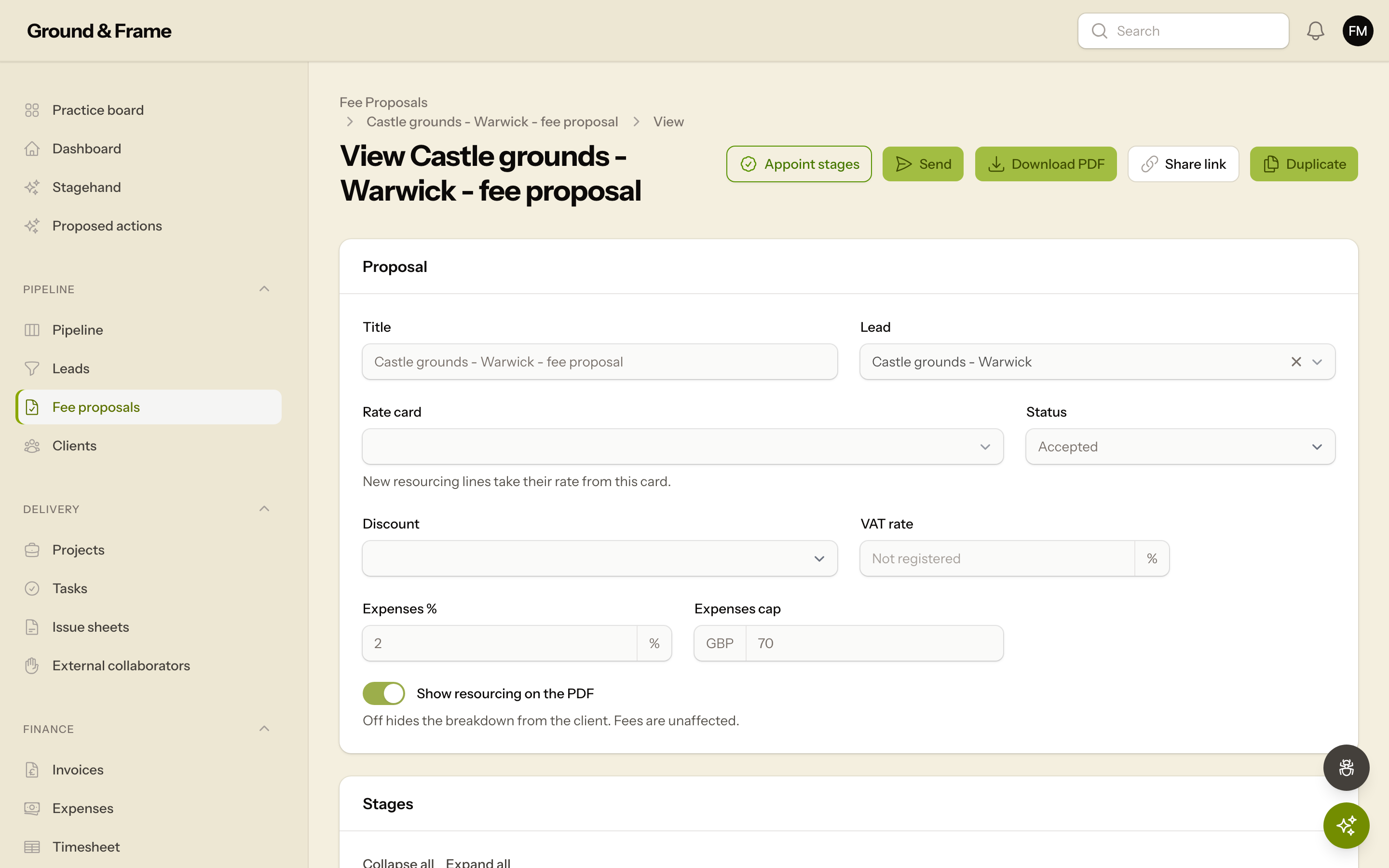Open Expenses in the sidebar
Viewport: 1389px width, 868px height.
[148, 808]
